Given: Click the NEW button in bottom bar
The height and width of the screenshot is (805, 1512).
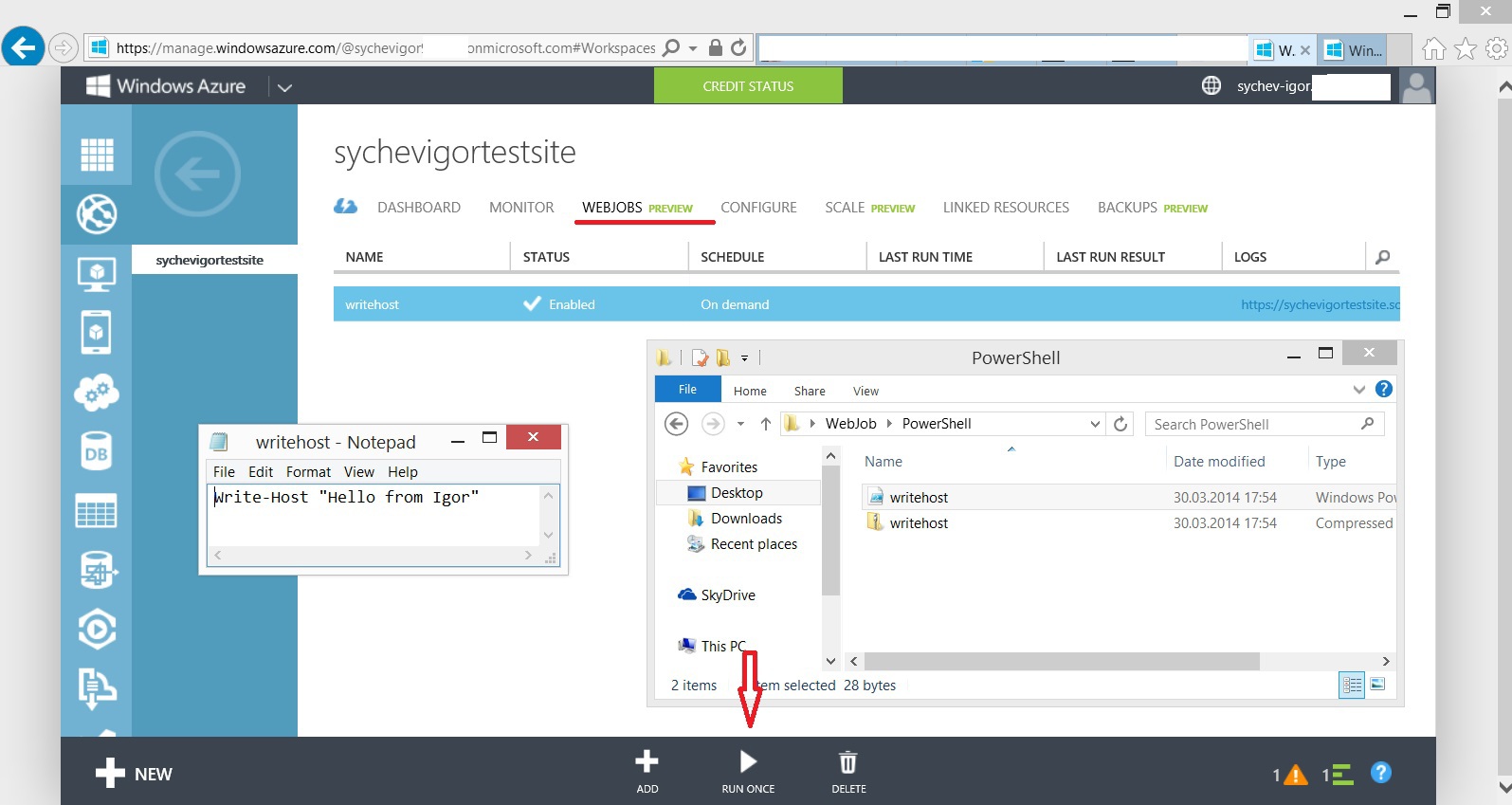Looking at the screenshot, I should tap(134, 774).
